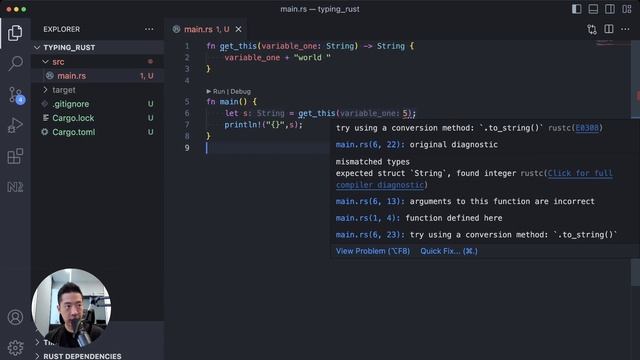Click View Problem button in hover
The image size is (640, 360).
(373, 251)
